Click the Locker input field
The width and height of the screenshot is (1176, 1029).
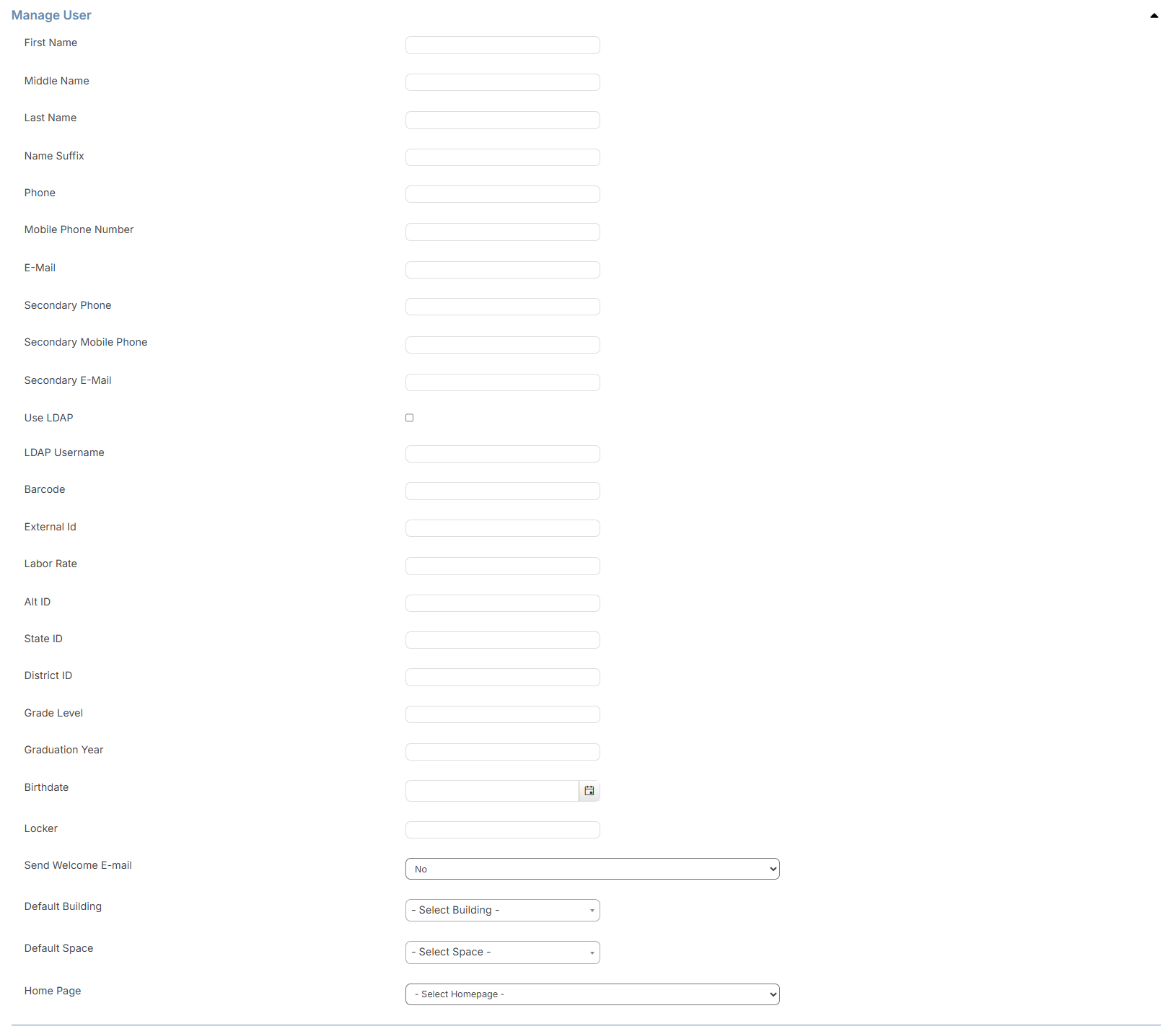tap(501, 829)
